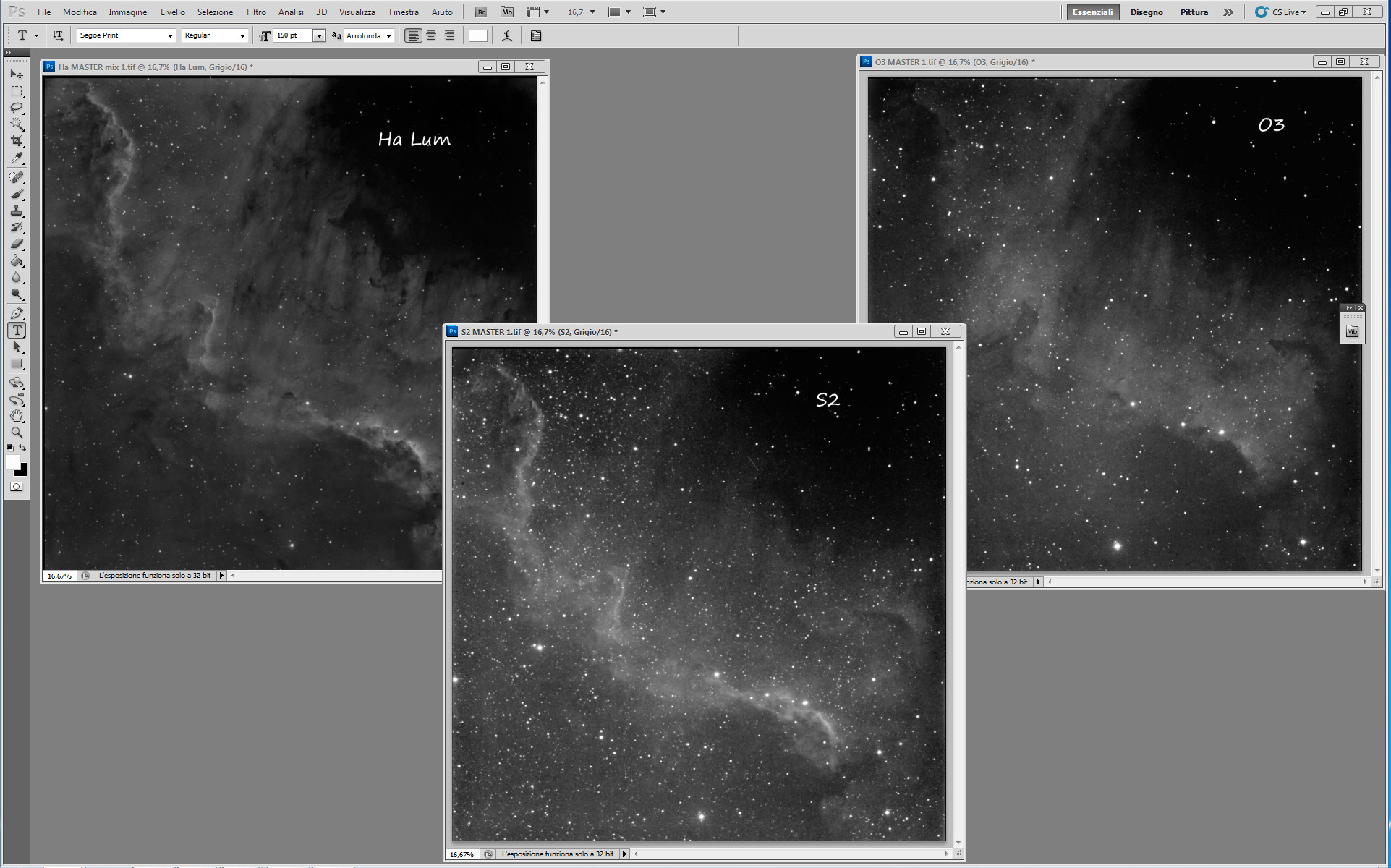This screenshot has width=1391, height=868.
Task: Select the Eyedropper tool
Action: (x=17, y=158)
